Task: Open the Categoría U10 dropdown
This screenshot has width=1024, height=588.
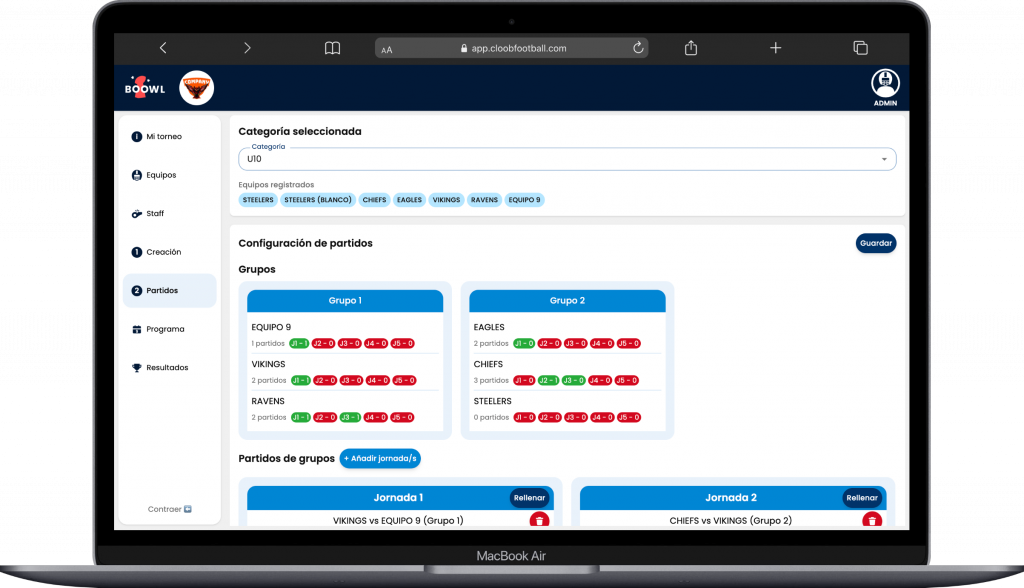Action: [x=567, y=159]
